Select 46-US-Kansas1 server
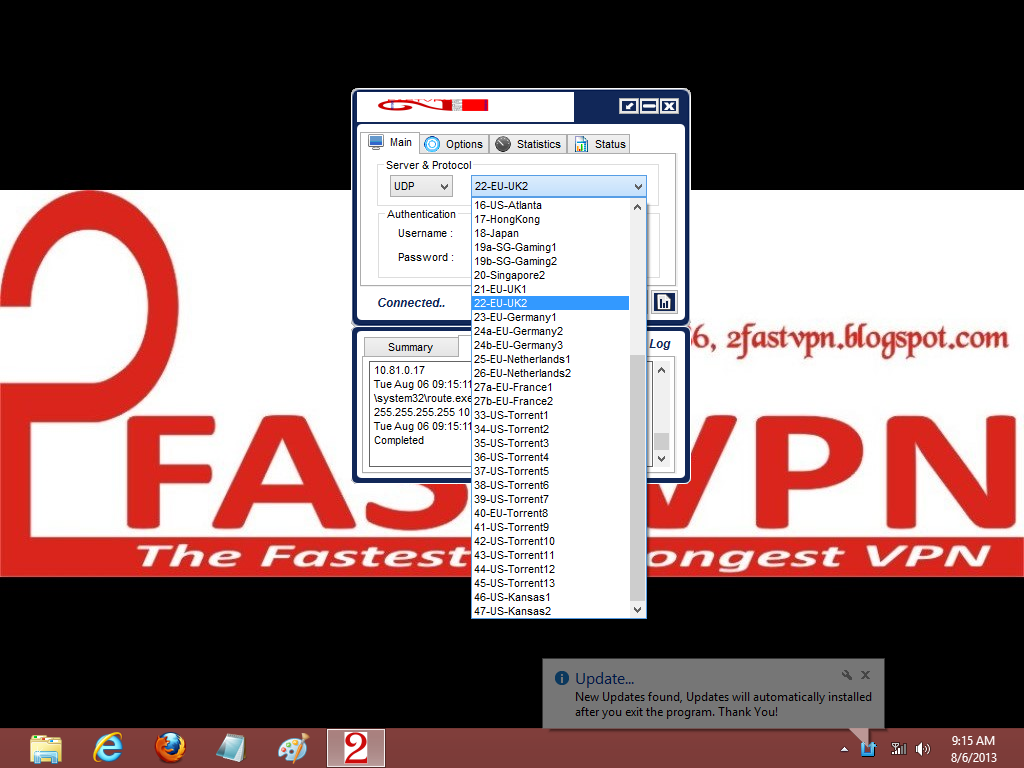The width and height of the screenshot is (1024, 768). tap(550, 598)
